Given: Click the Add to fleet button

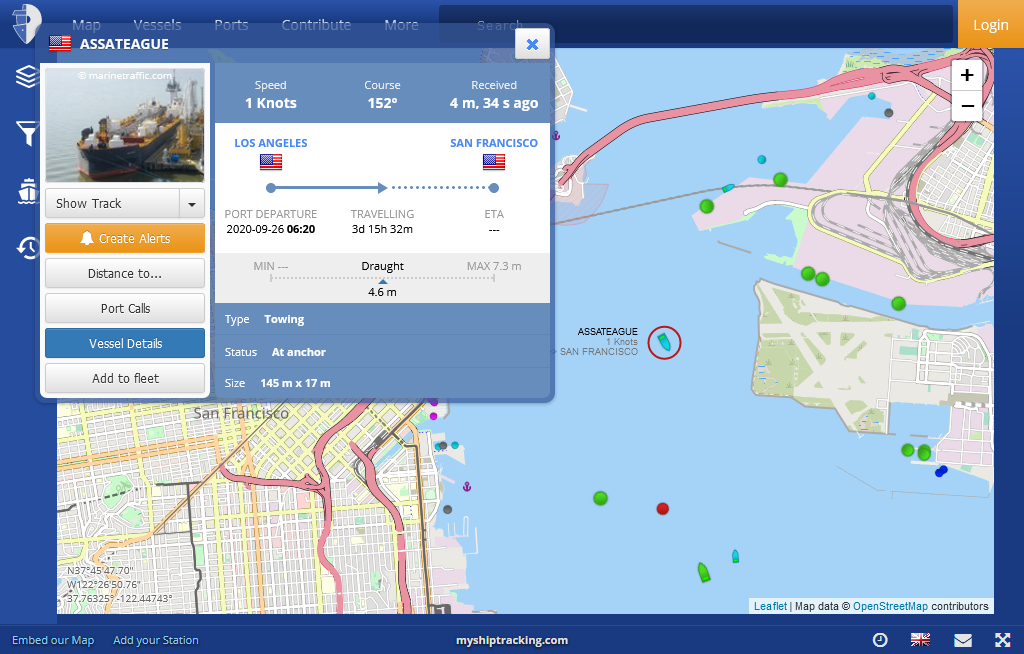Looking at the screenshot, I should [125, 379].
